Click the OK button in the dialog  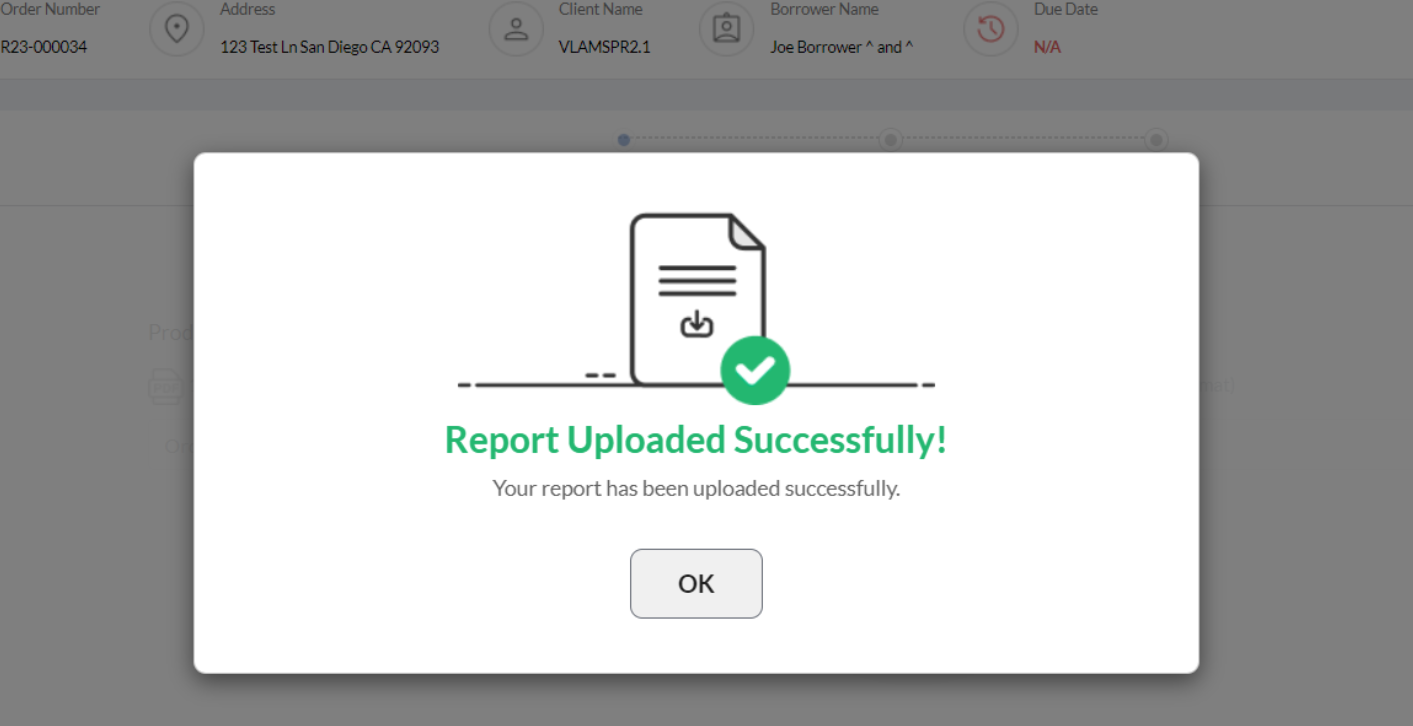click(x=696, y=583)
